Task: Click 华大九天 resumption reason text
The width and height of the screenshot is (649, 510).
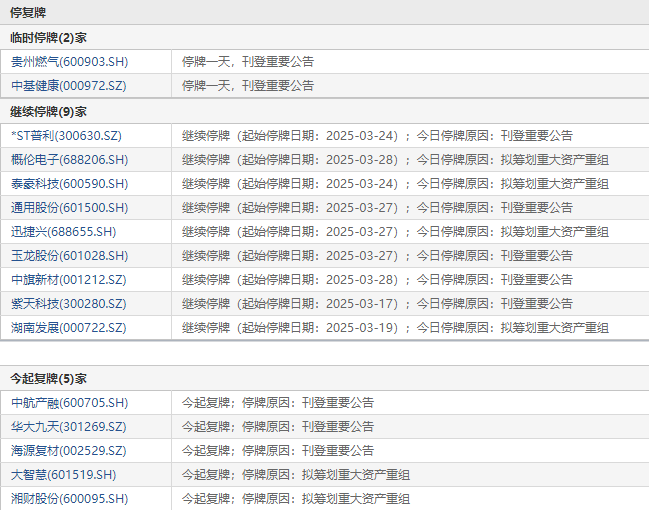Action: (x=278, y=427)
